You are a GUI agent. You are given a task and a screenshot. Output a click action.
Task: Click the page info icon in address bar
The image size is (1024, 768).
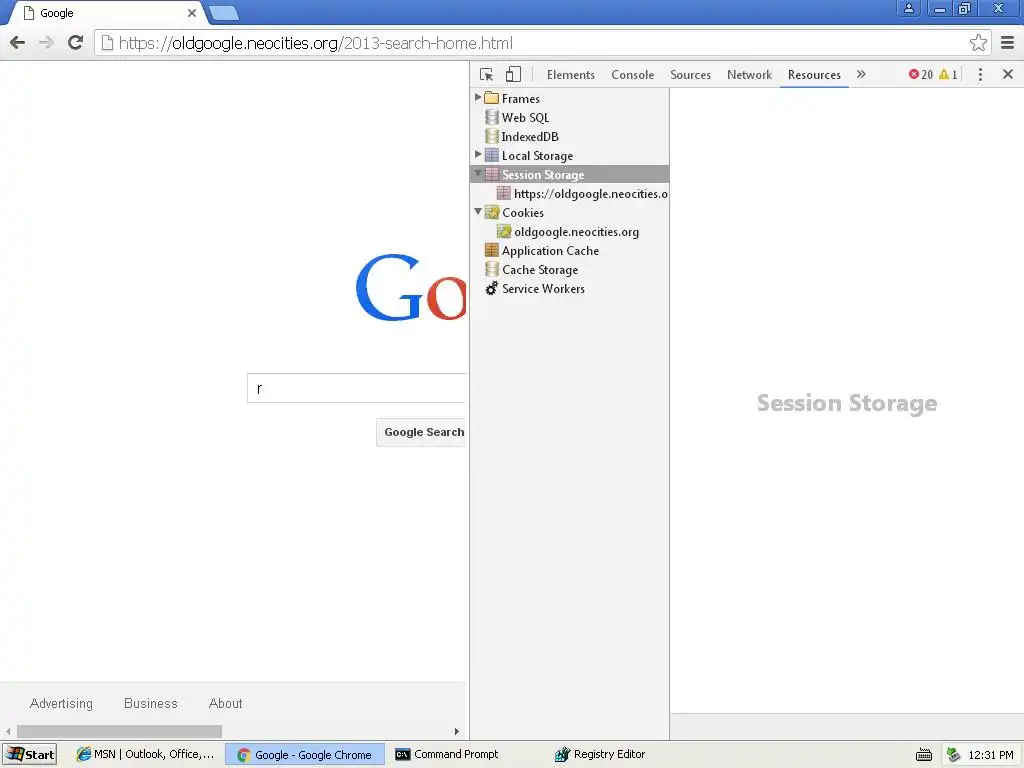(x=107, y=43)
